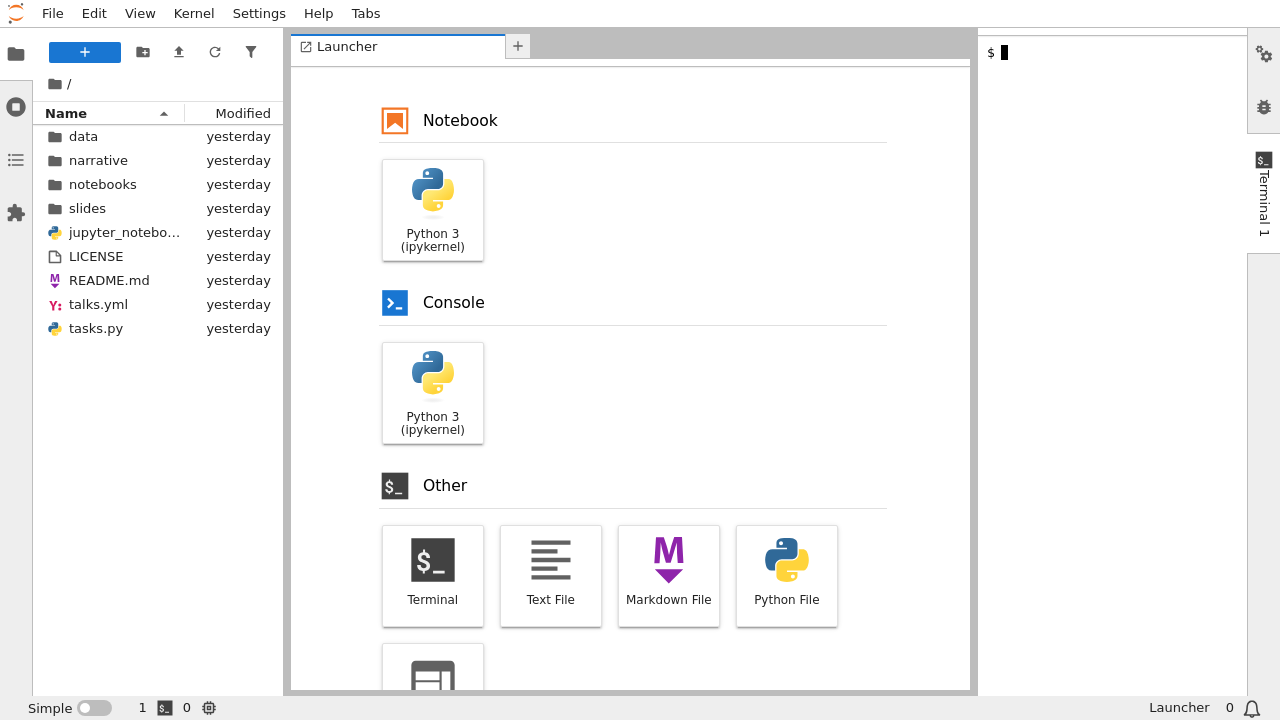The height and width of the screenshot is (720, 1280).
Task: Sort files by Name column header
Action: (66, 113)
